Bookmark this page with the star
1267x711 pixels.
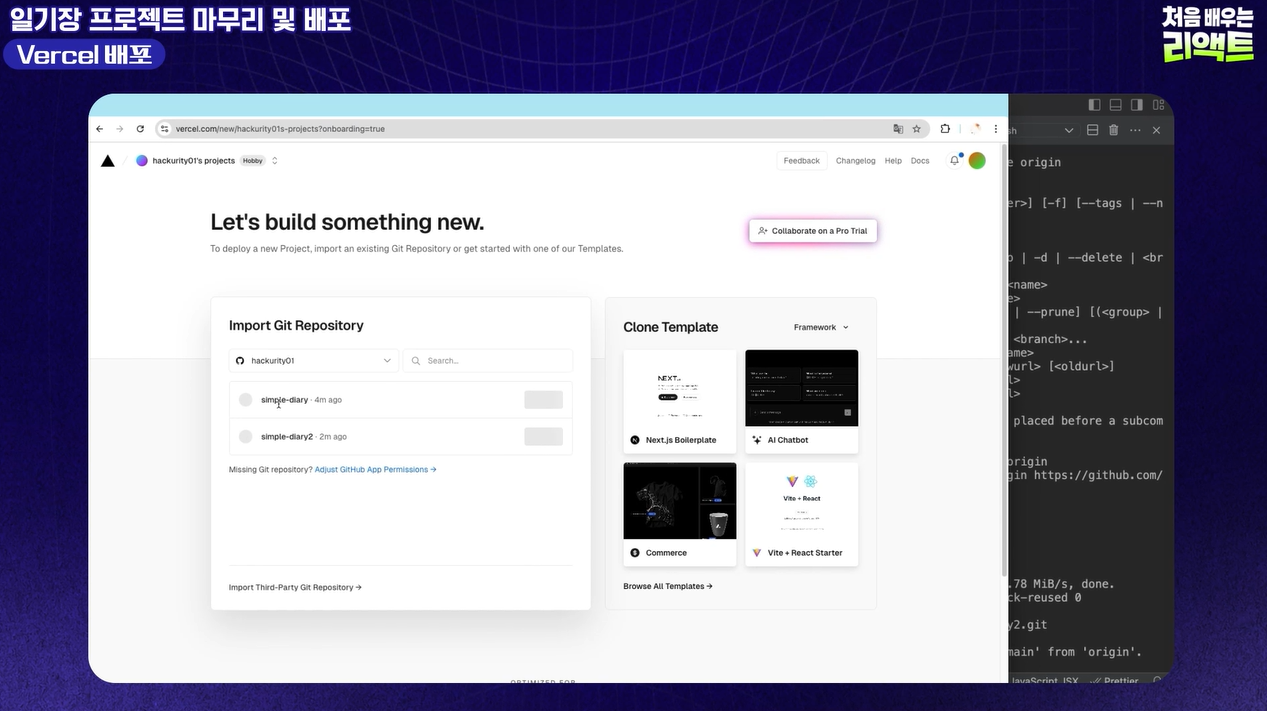coord(916,129)
